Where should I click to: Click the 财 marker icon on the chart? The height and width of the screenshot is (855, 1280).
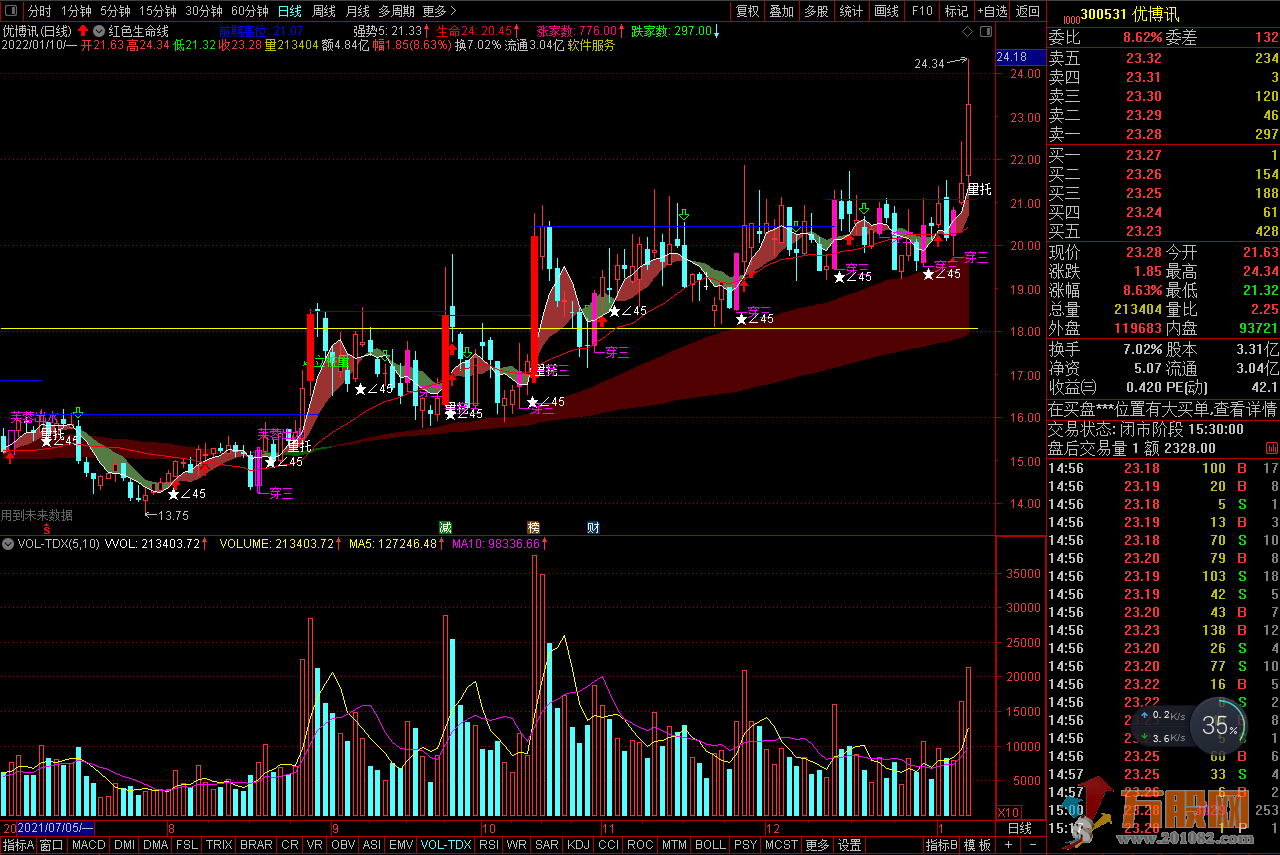(593, 527)
